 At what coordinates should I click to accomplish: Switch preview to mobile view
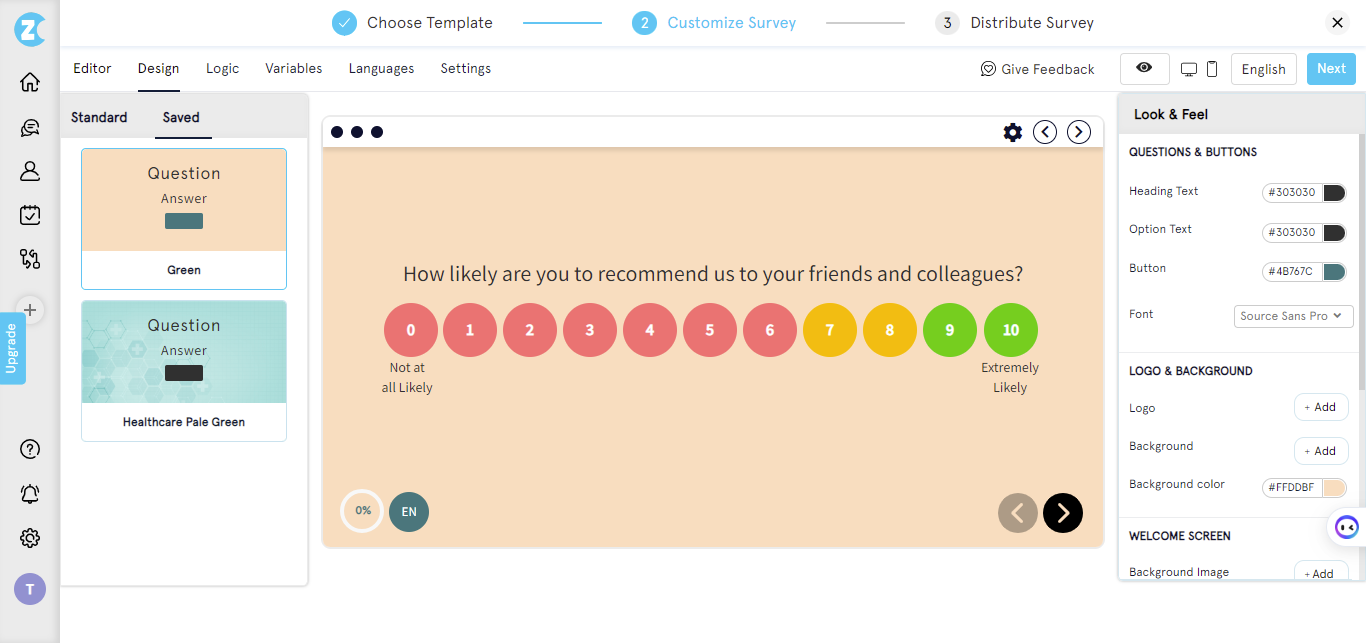coord(1211,68)
